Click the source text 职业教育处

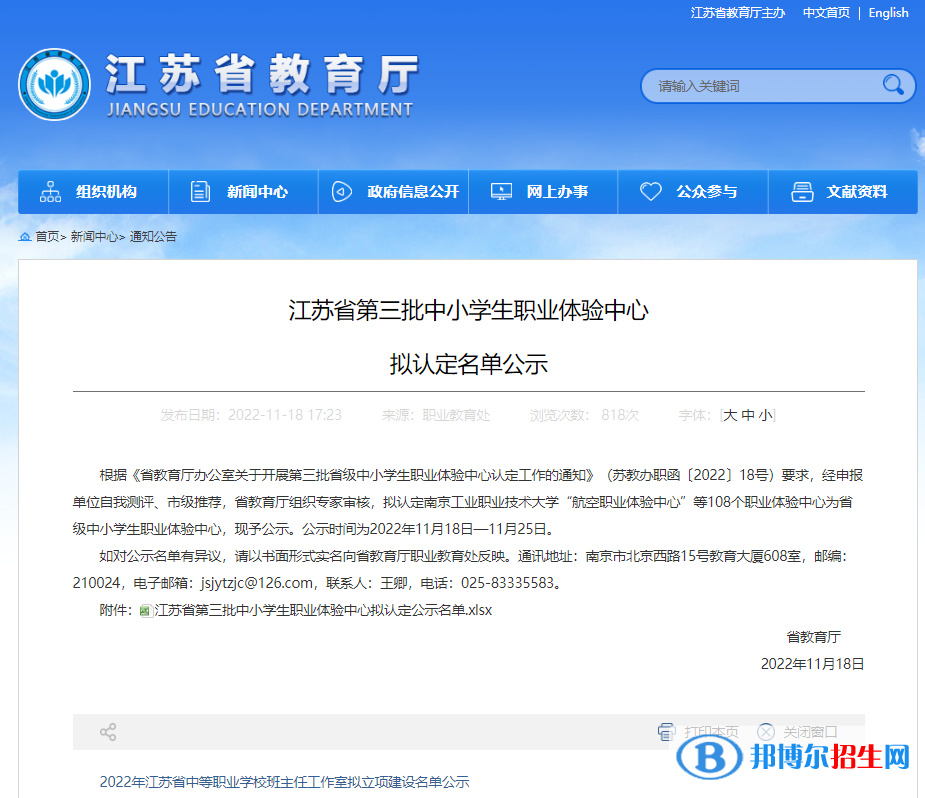tap(456, 415)
